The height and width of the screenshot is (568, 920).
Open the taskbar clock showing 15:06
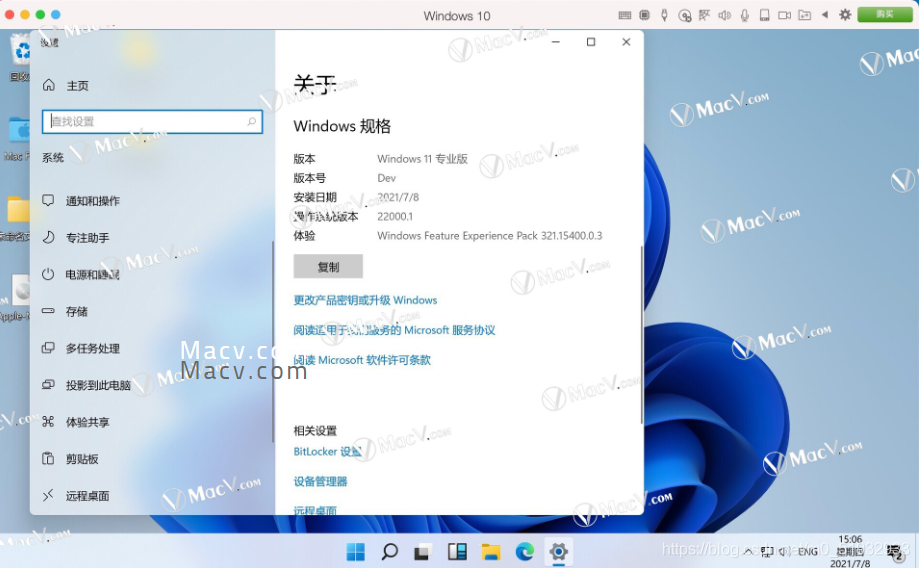850,551
